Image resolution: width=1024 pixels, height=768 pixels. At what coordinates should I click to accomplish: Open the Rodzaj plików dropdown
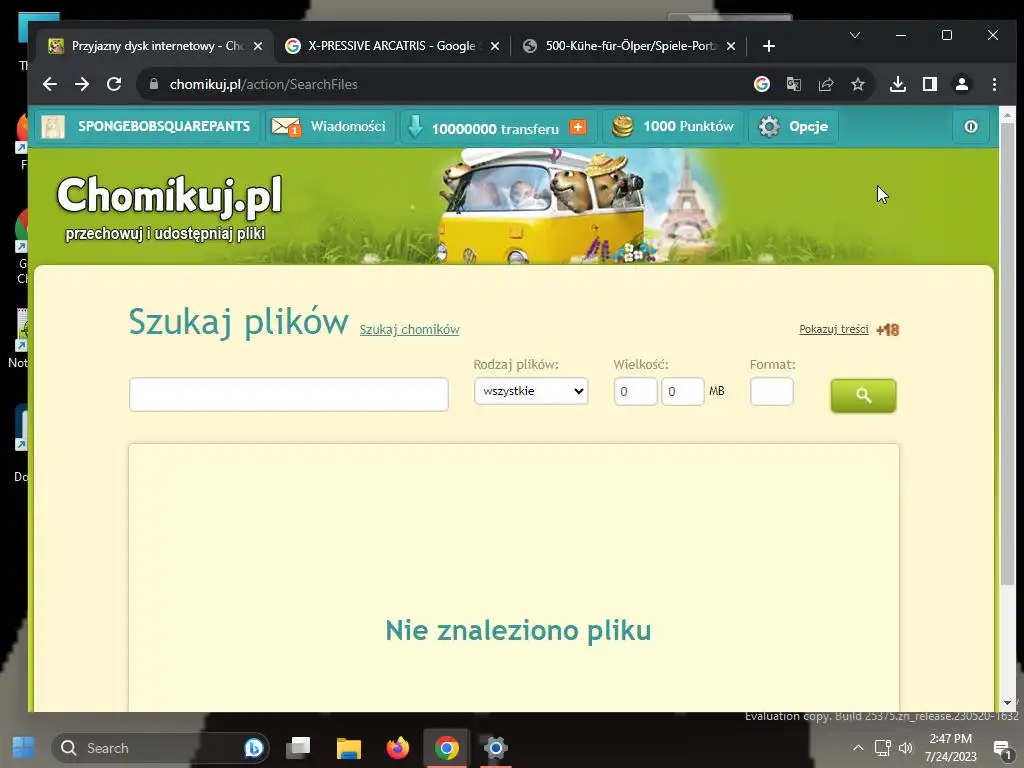(x=531, y=391)
